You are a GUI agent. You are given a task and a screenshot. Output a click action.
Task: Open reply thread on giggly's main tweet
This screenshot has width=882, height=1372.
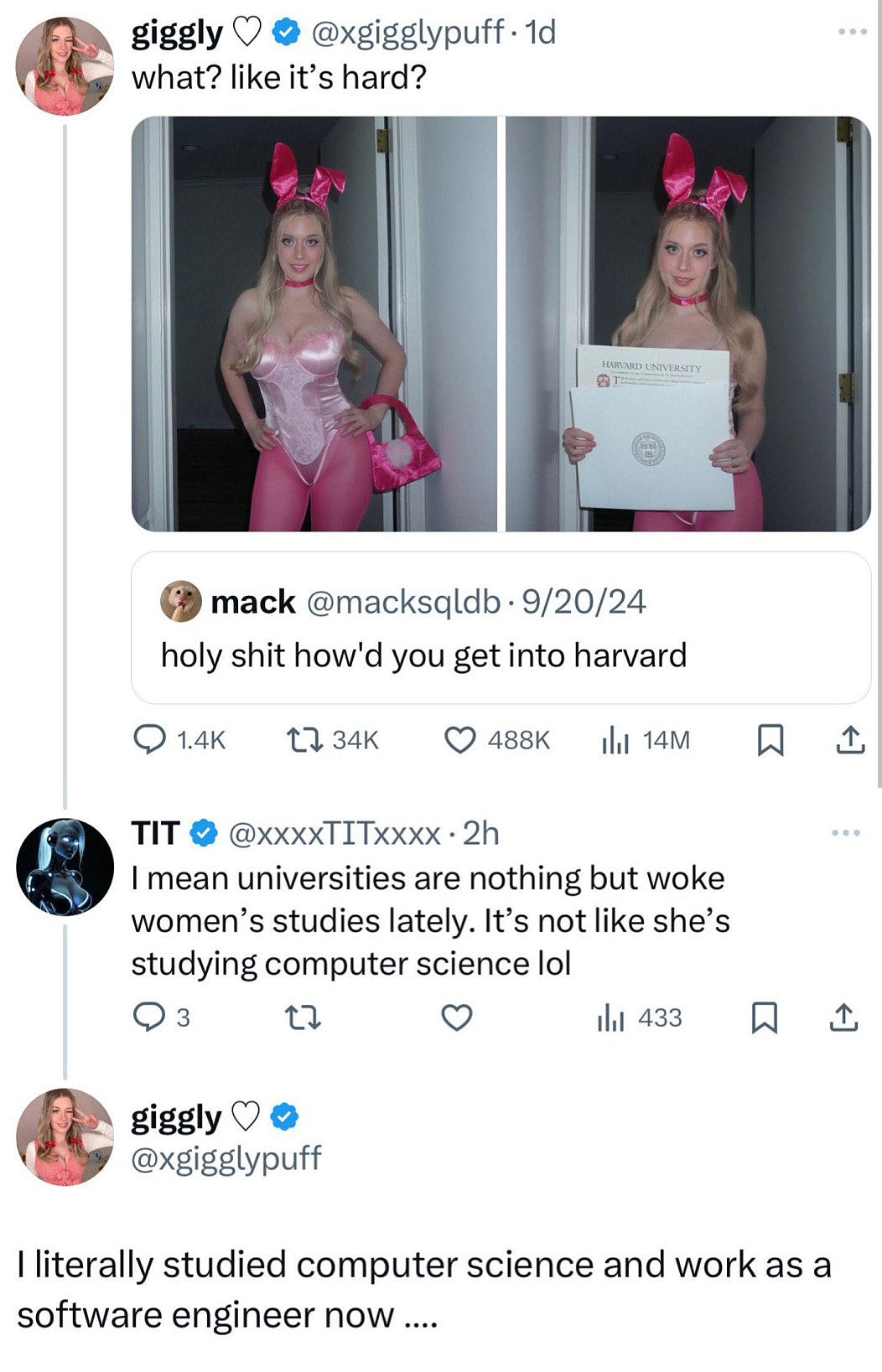pyautogui.click(x=151, y=739)
